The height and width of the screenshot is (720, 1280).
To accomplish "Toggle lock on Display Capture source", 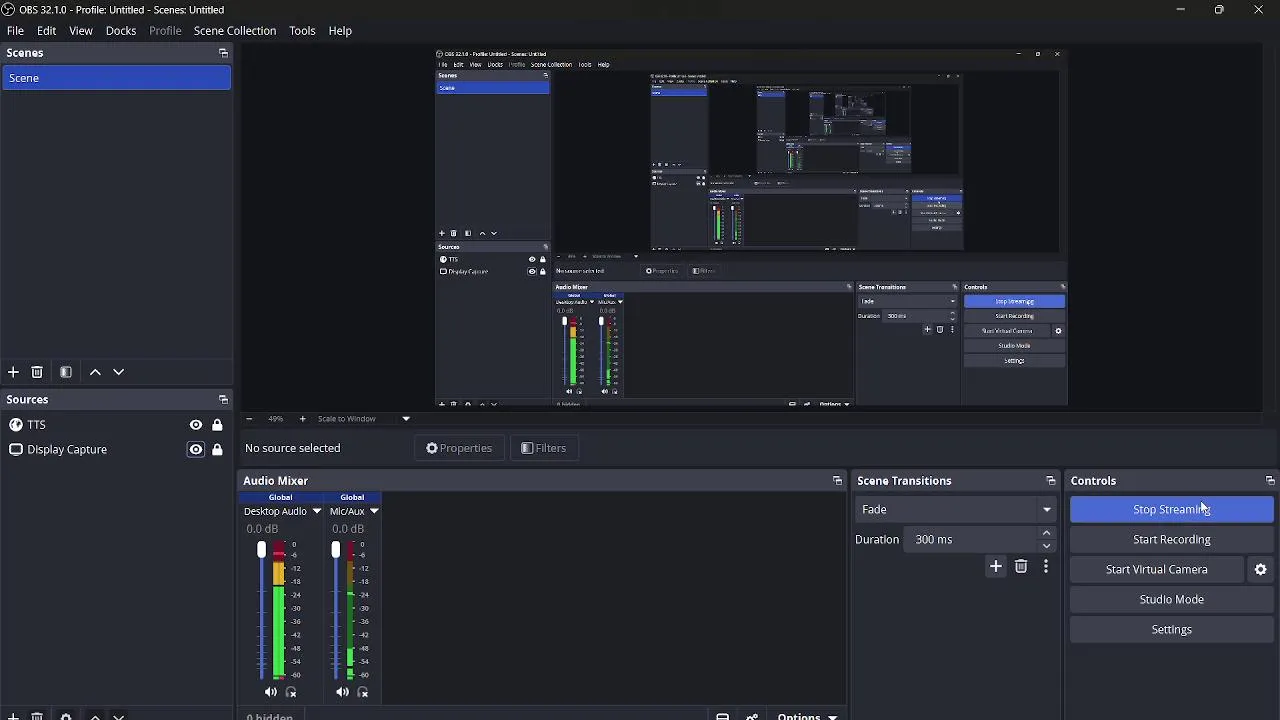I will point(217,450).
